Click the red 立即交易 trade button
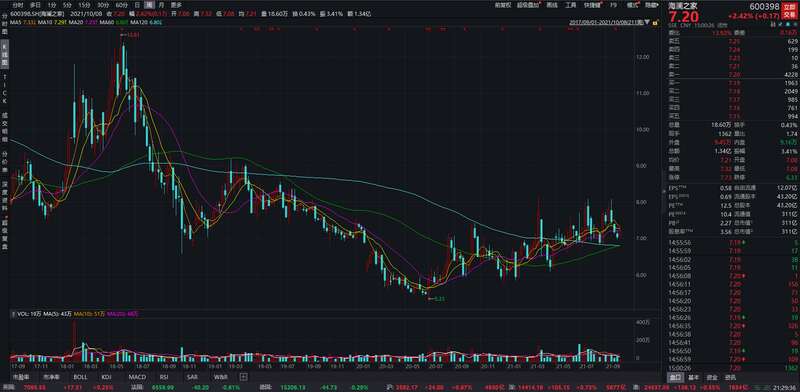Screen dimensions: 800x392 point(789,11)
